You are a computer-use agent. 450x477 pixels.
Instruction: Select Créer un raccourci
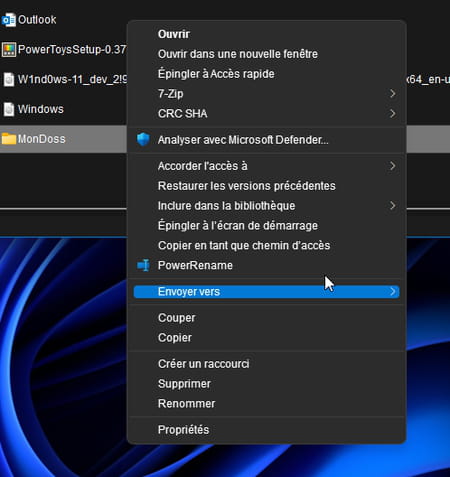pyautogui.click(x=266, y=364)
